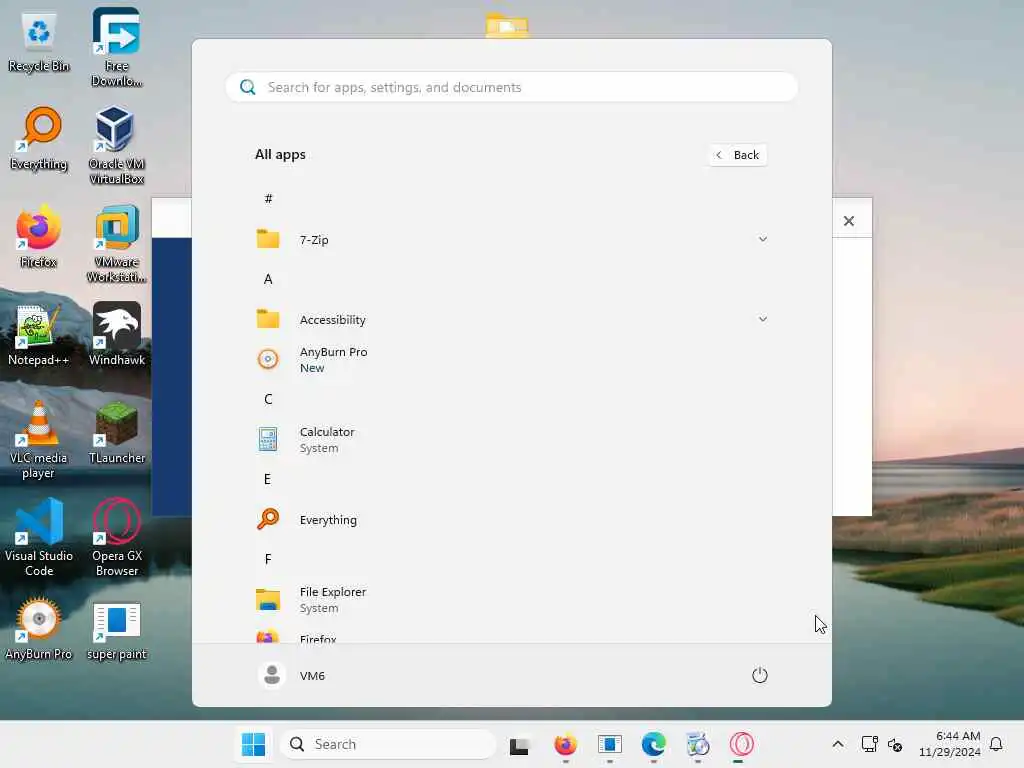Launch File Explorer from All apps list
This screenshot has width=1024, height=768.
(511, 600)
